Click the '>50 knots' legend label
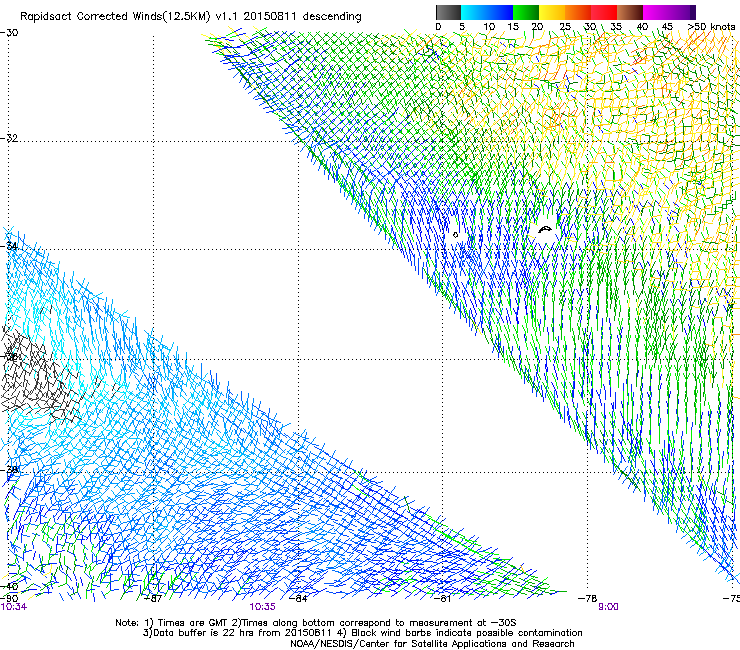This screenshot has height=650, width=740. point(711,26)
